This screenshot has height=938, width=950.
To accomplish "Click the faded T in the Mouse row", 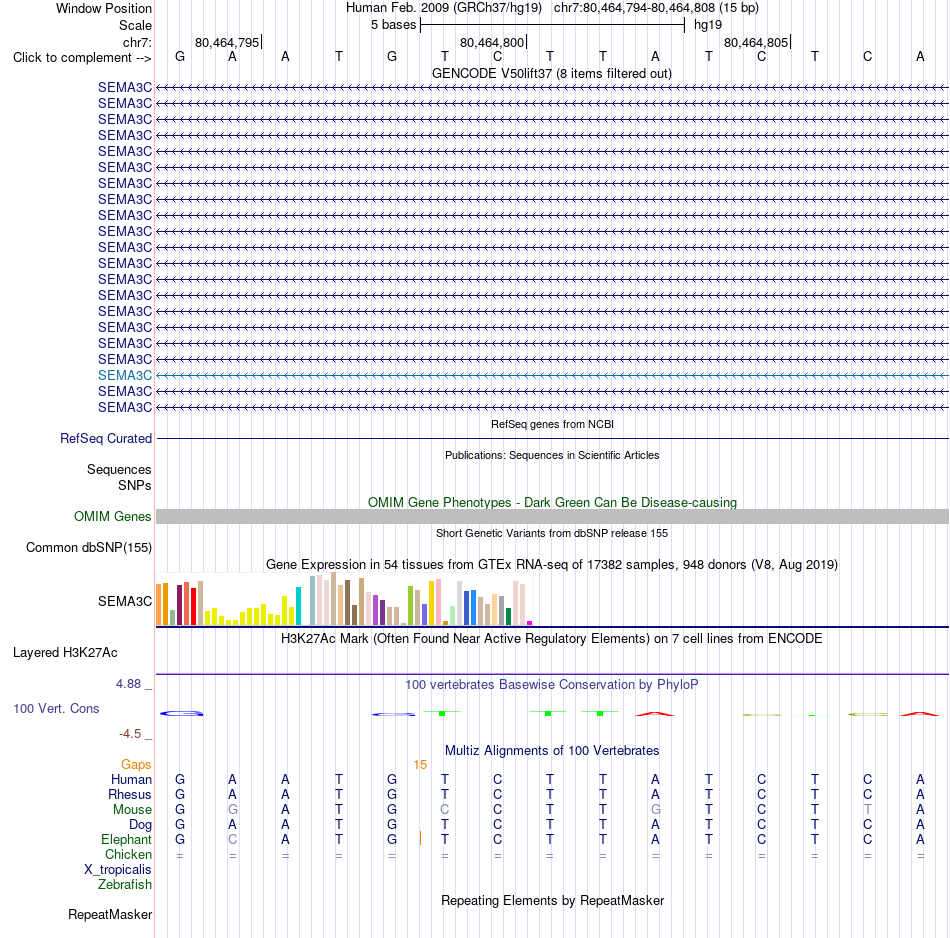I will point(868,810).
